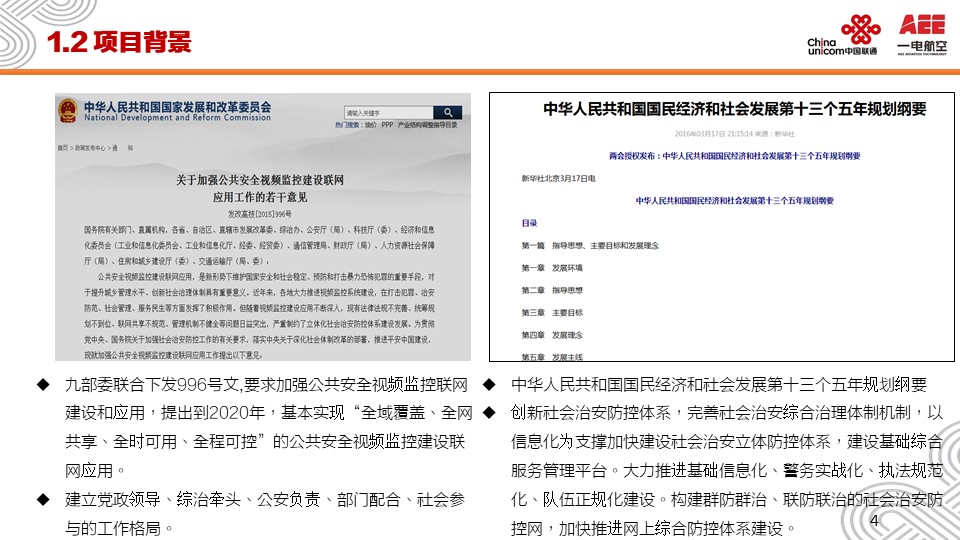Click the bullet paragraph starting 九部委联合下发996号文

pos(268,427)
